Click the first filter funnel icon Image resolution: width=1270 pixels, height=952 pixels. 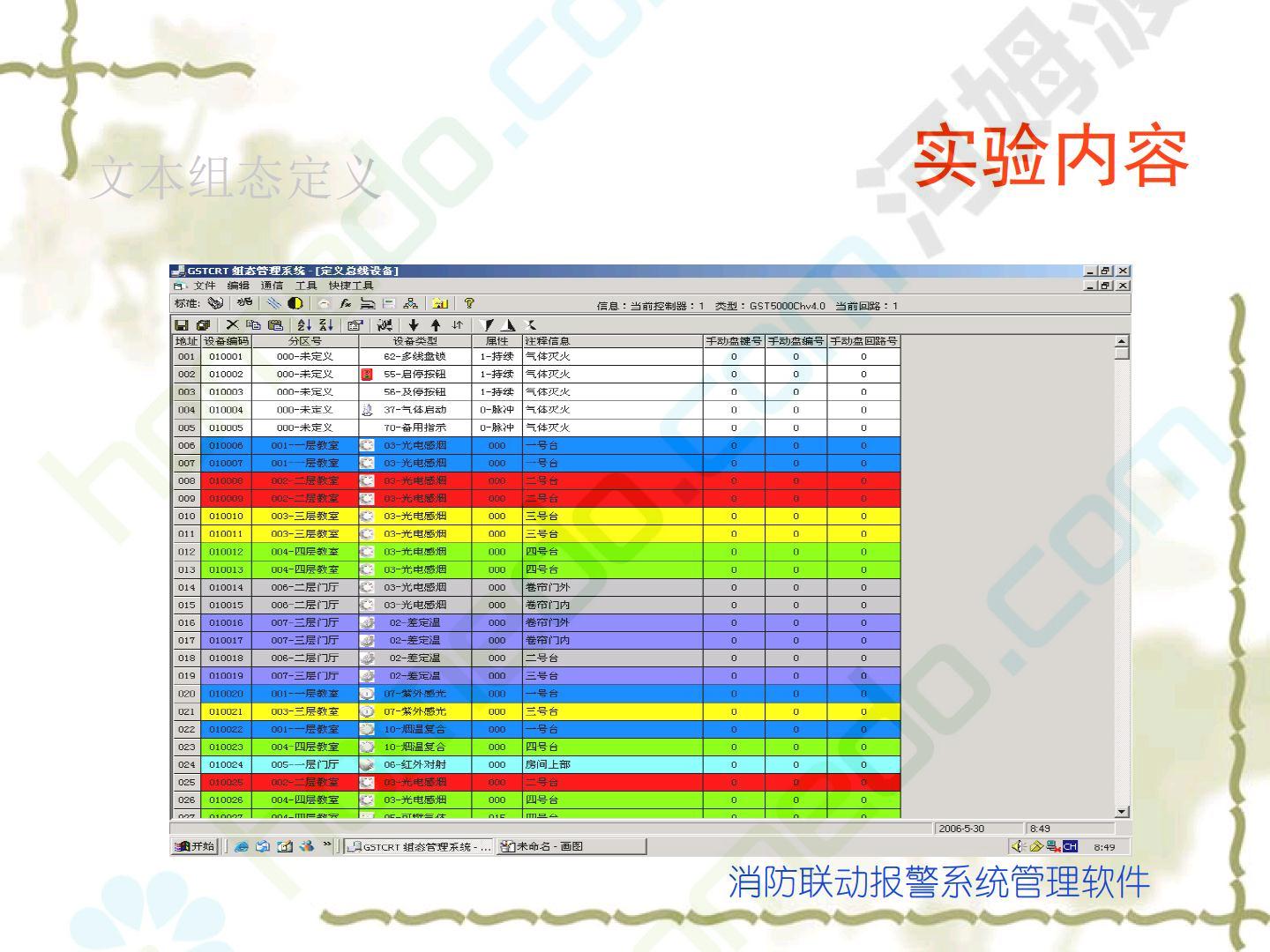click(x=486, y=325)
